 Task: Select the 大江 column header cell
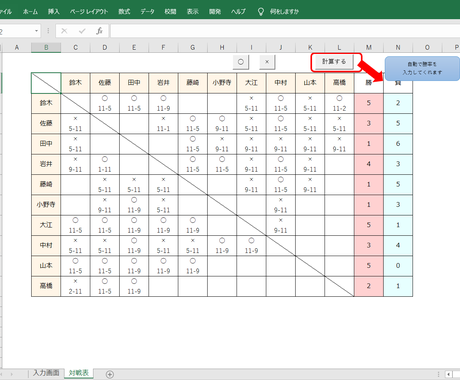tap(251, 83)
